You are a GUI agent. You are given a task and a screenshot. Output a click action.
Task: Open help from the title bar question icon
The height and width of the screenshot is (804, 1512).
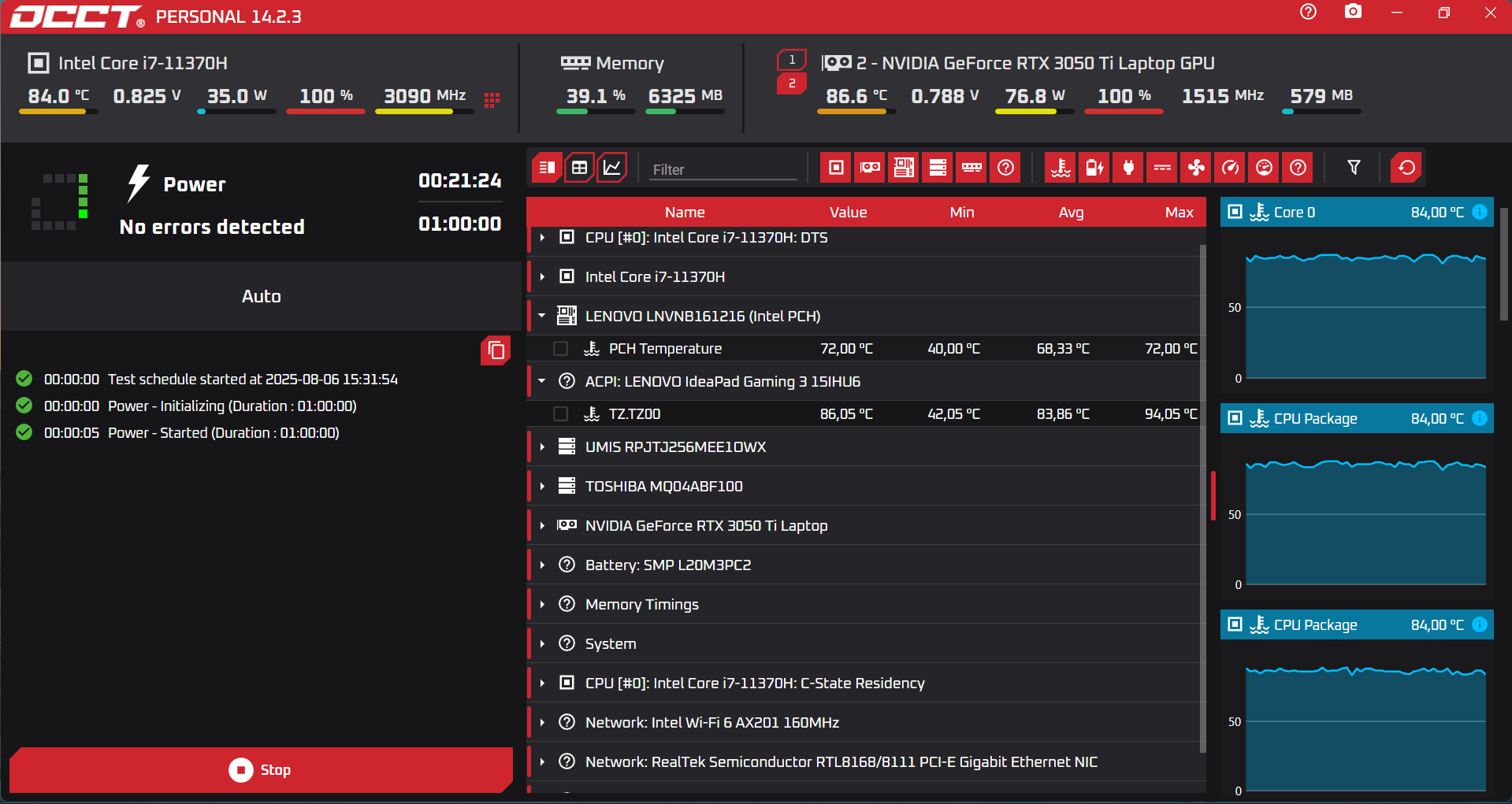click(1308, 12)
